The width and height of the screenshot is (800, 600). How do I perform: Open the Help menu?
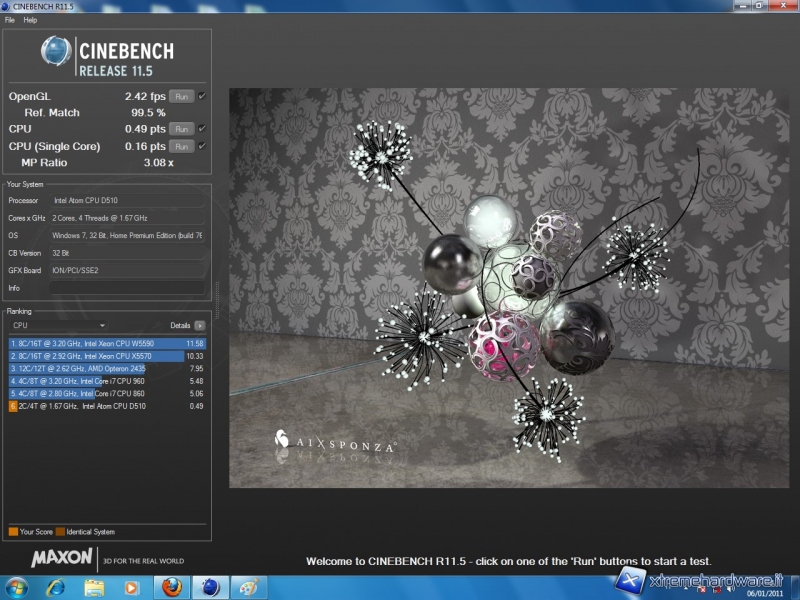coord(30,20)
